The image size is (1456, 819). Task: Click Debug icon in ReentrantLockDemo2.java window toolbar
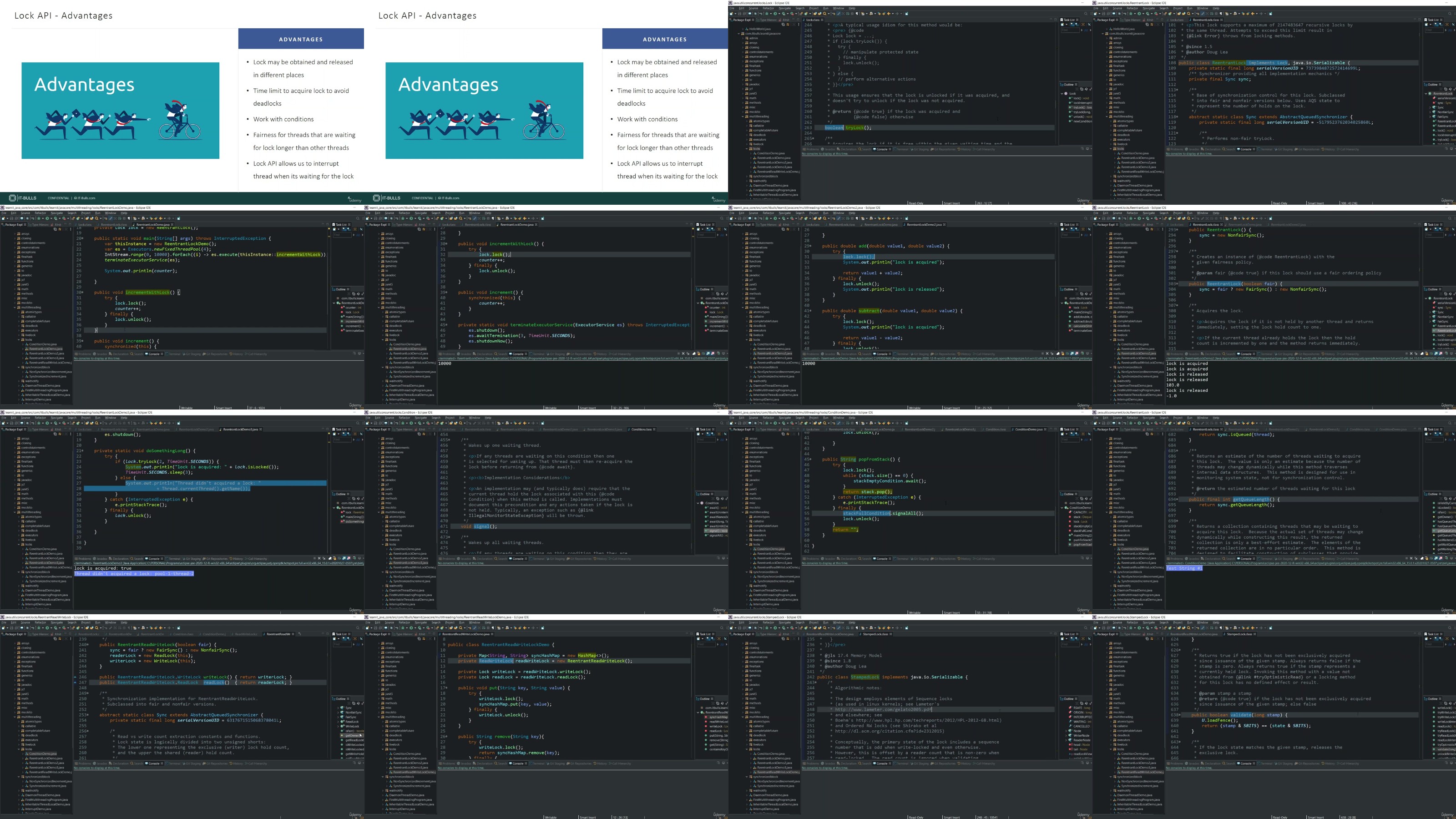(x=767, y=219)
